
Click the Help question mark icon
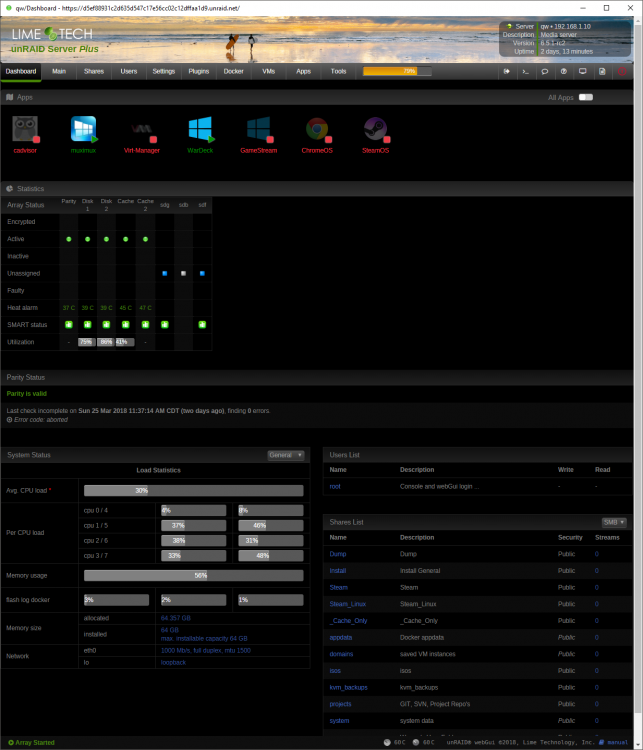coord(564,71)
